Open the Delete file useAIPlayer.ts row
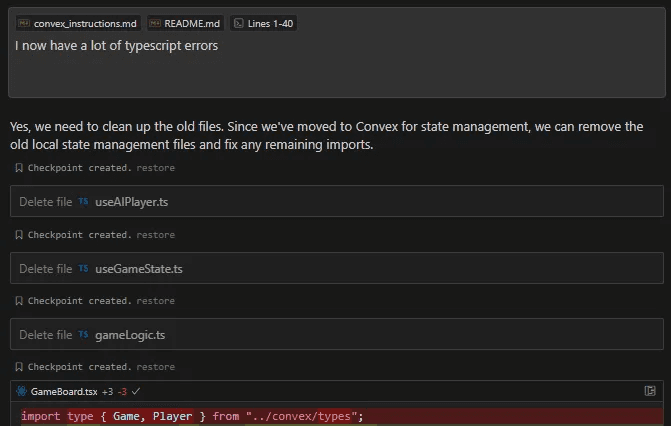The image size is (671, 426). click(336, 202)
